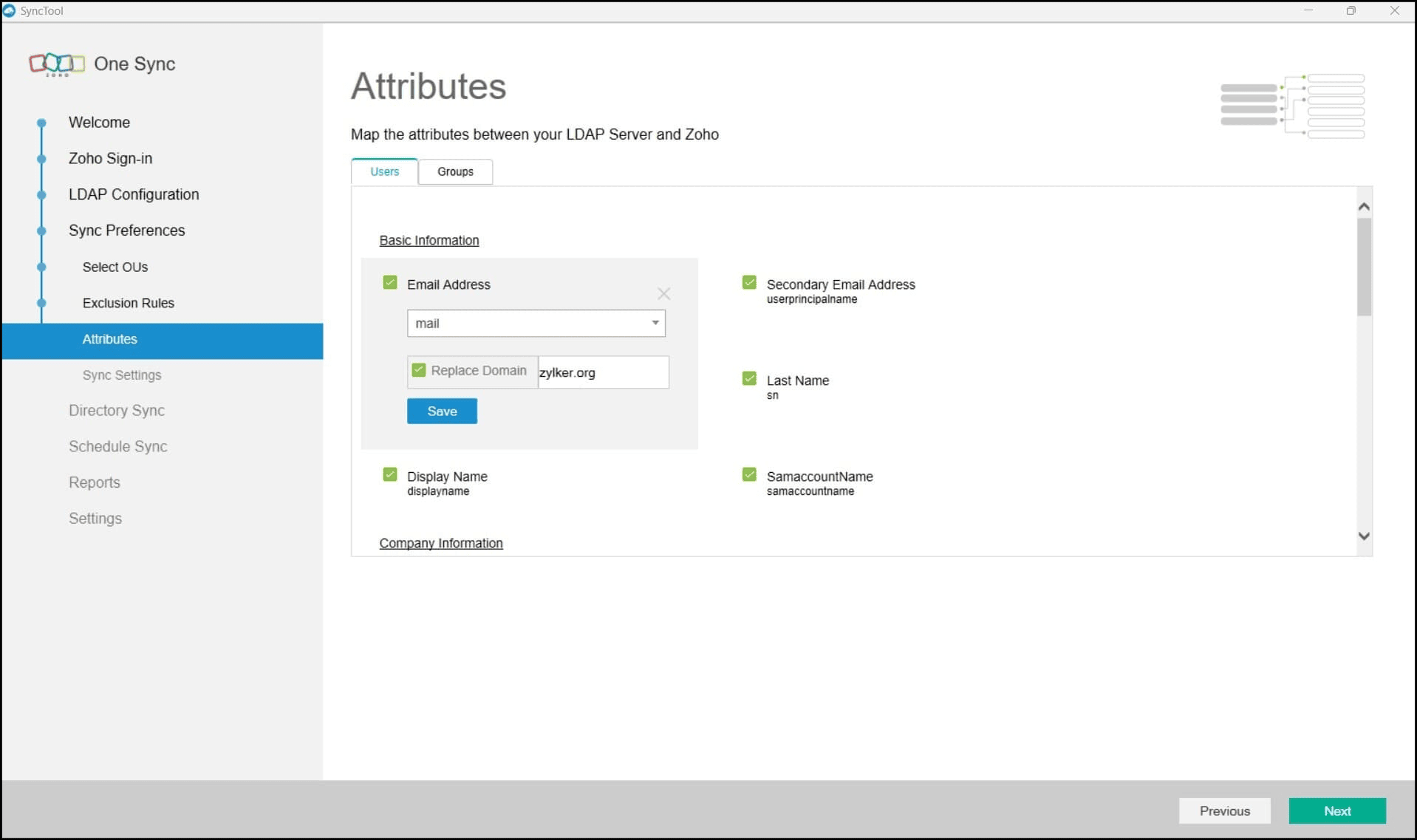
Task: Switch to the Groups tab
Action: (x=455, y=171)
